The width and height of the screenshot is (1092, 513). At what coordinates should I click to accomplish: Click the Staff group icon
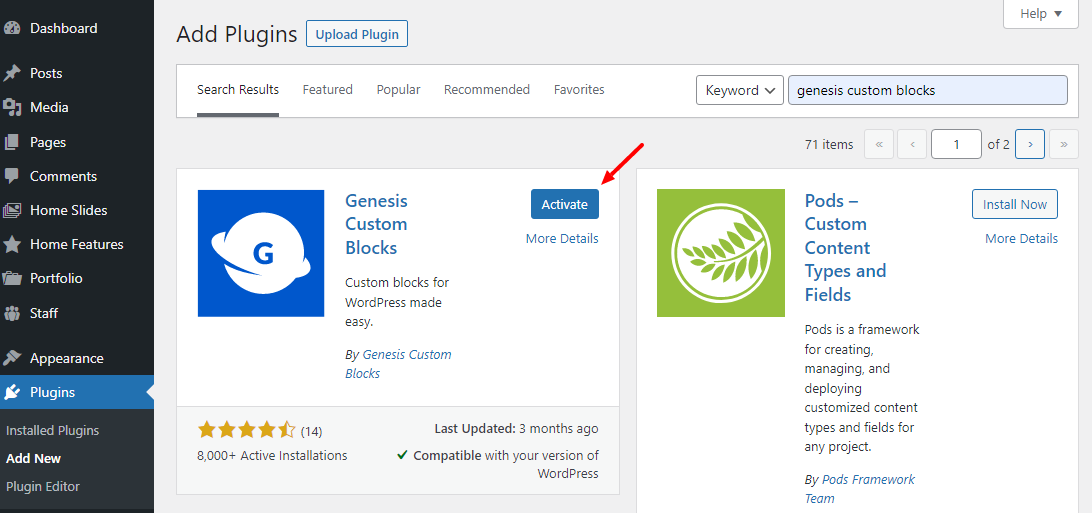pyautogui.click(x=12, y=313)
